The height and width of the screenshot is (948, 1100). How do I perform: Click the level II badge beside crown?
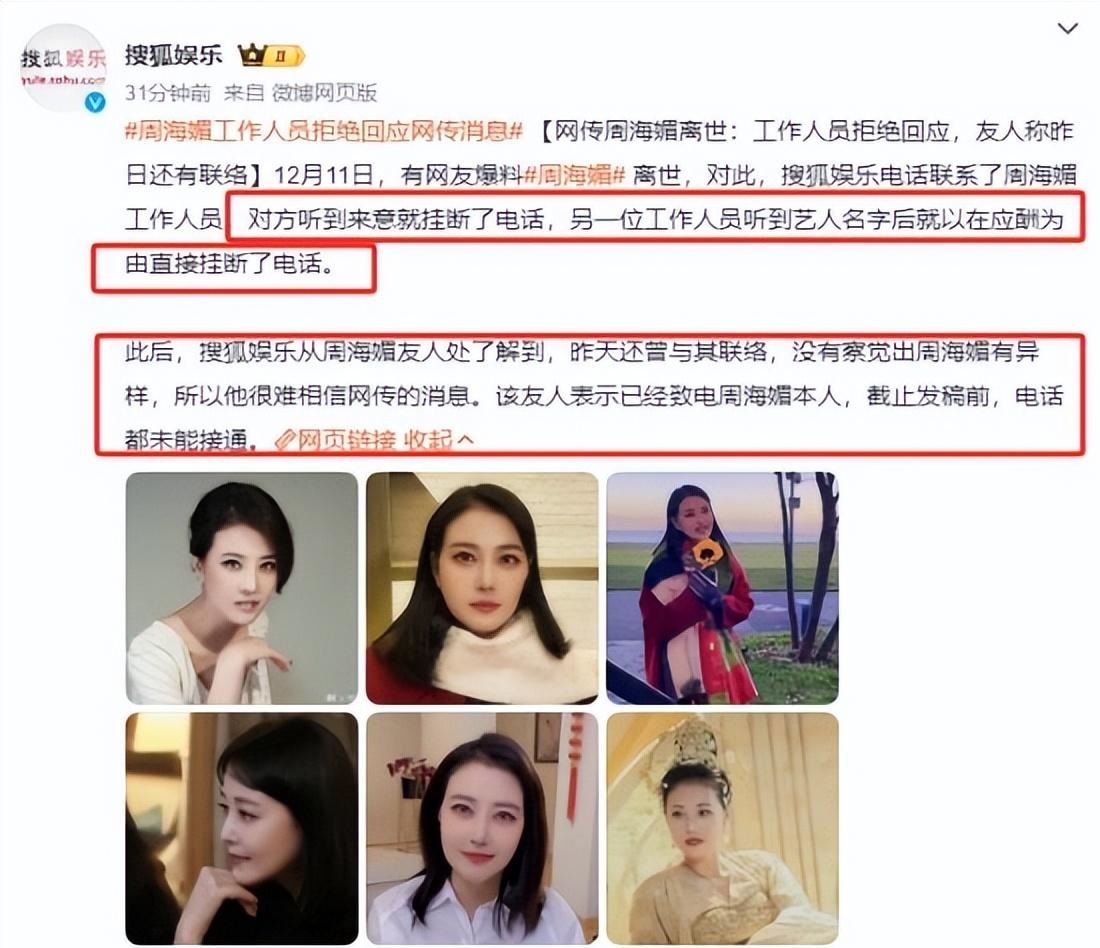(x=284, y=55)
